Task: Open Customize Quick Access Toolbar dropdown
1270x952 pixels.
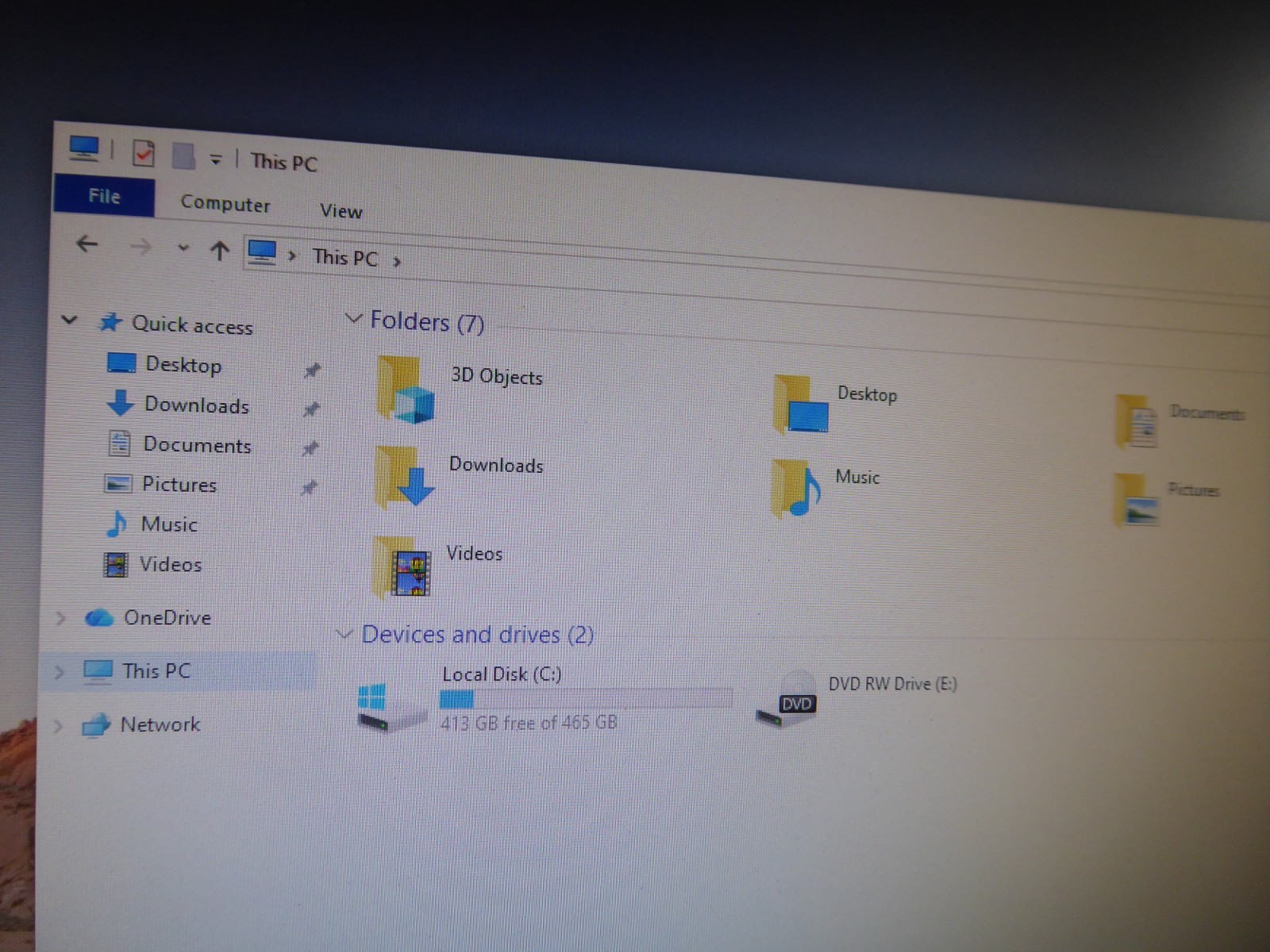Action: click(216, 160)
